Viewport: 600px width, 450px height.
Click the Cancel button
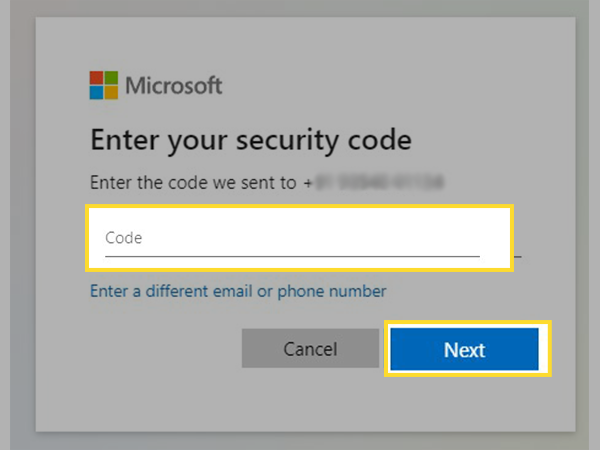310,348
